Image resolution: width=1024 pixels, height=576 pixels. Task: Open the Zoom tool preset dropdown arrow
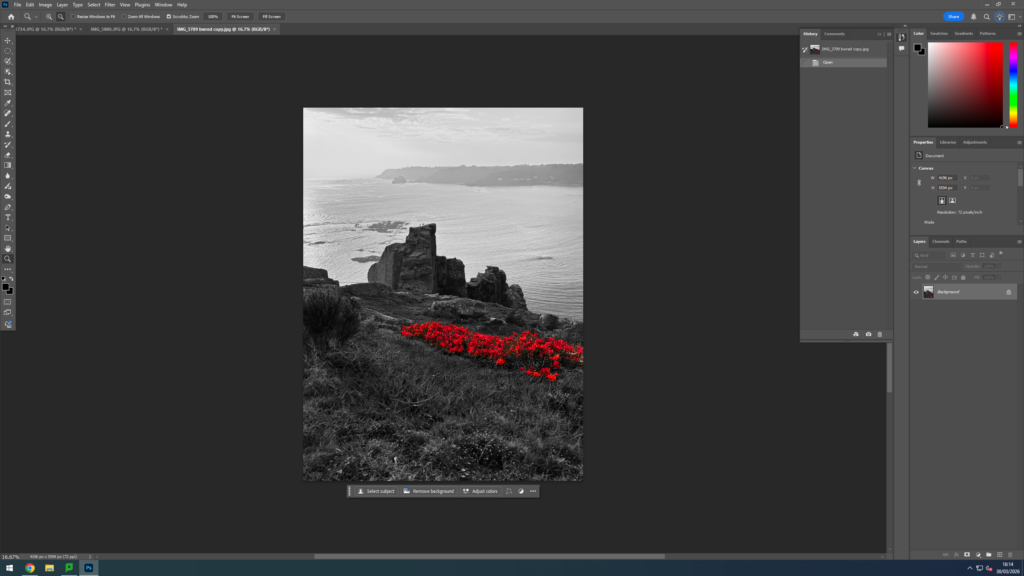[36, 17]
